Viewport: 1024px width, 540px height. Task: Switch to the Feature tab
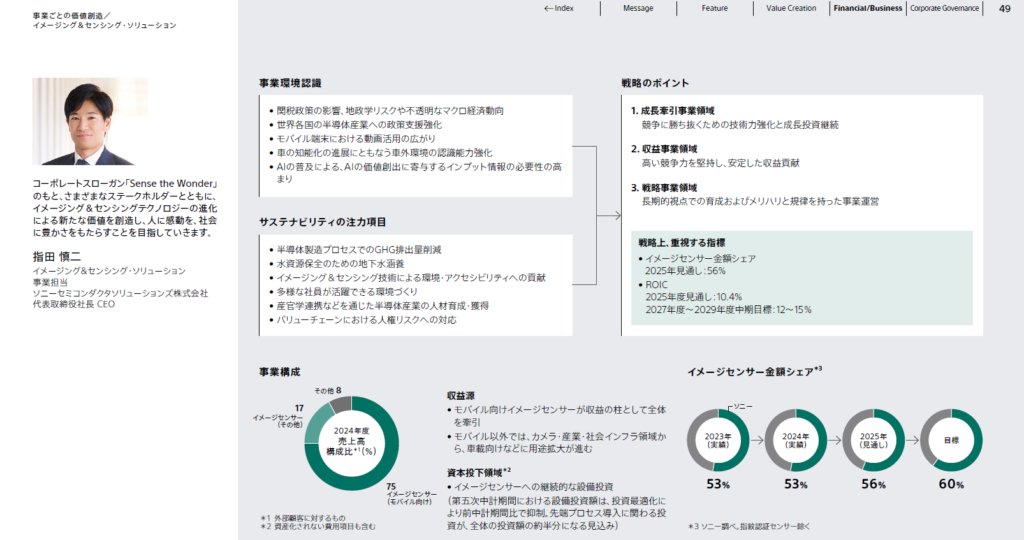(714, 8)
